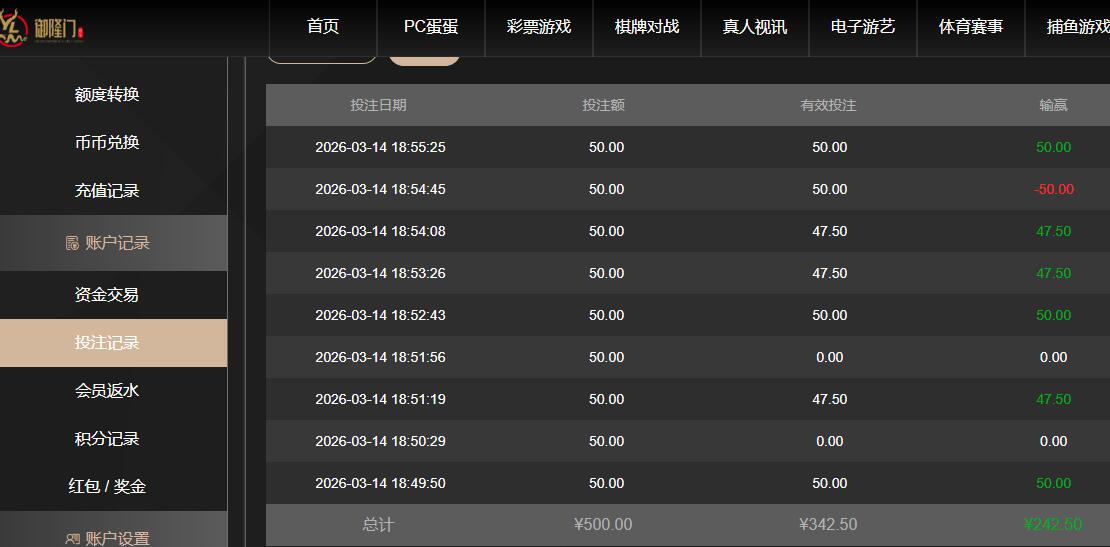Open 会员返水 rebate page
This screenshot has height=547, width=1110.
[107, 390]
